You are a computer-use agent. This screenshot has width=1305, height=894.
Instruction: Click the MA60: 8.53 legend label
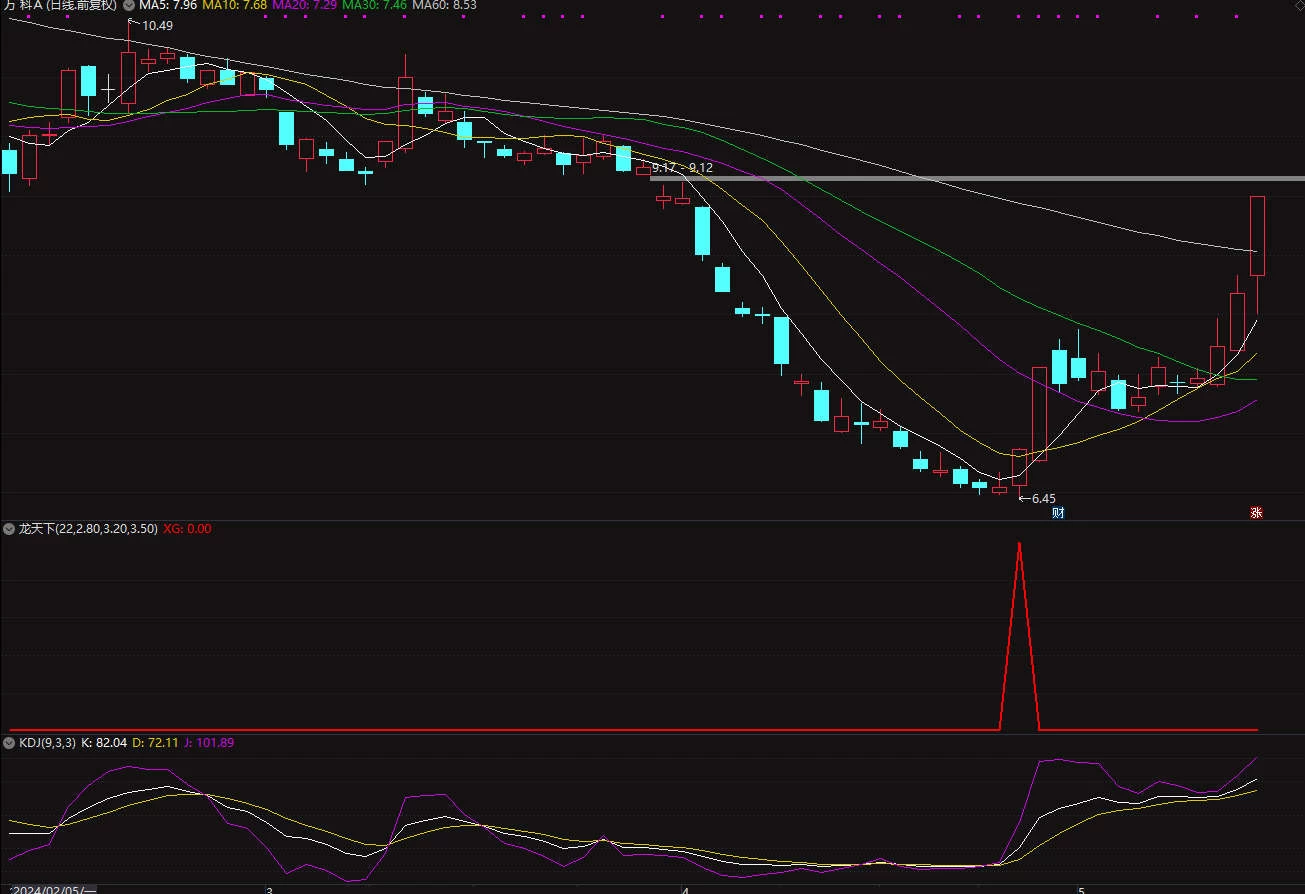coord(444,5)
